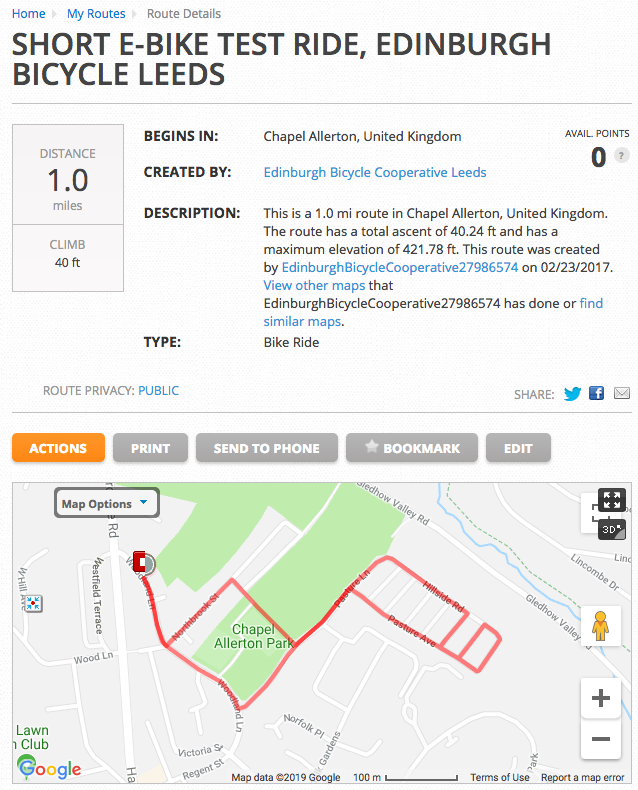This screenshot has width=638, height=790.
Task: Open Edinburgh Bicycle Cooperative Leeds profile link
Action: coord(375,172)
